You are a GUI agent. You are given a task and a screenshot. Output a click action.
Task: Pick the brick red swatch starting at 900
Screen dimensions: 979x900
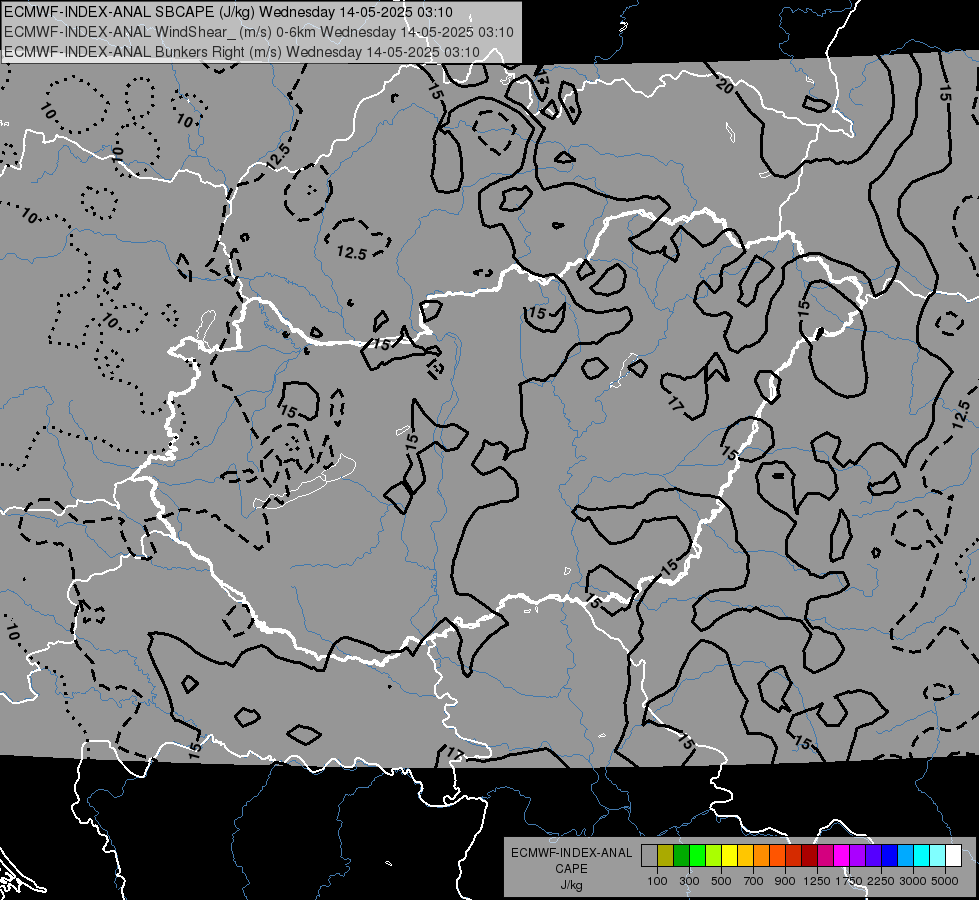(794, 856)
